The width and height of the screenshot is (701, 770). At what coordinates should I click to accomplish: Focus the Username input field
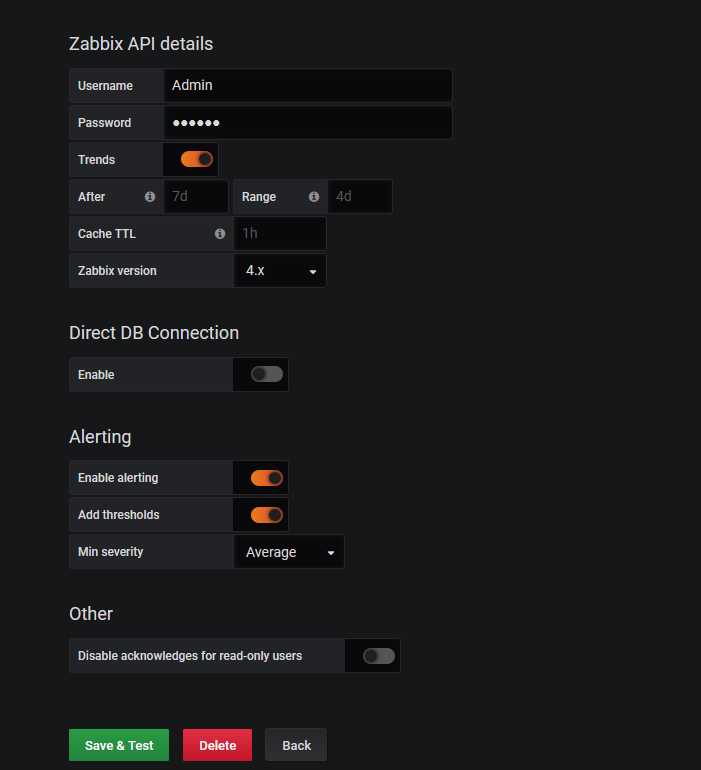[x=308, y=85]
